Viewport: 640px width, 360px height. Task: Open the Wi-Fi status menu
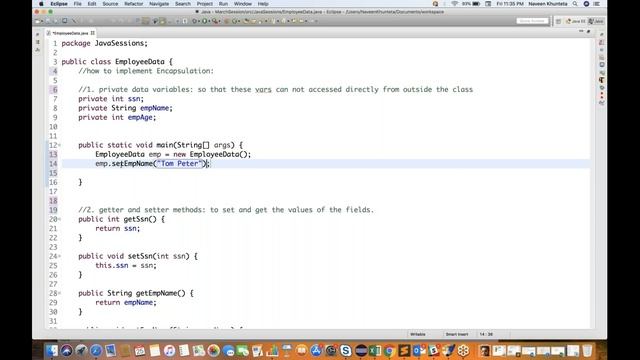click(455, 4)
